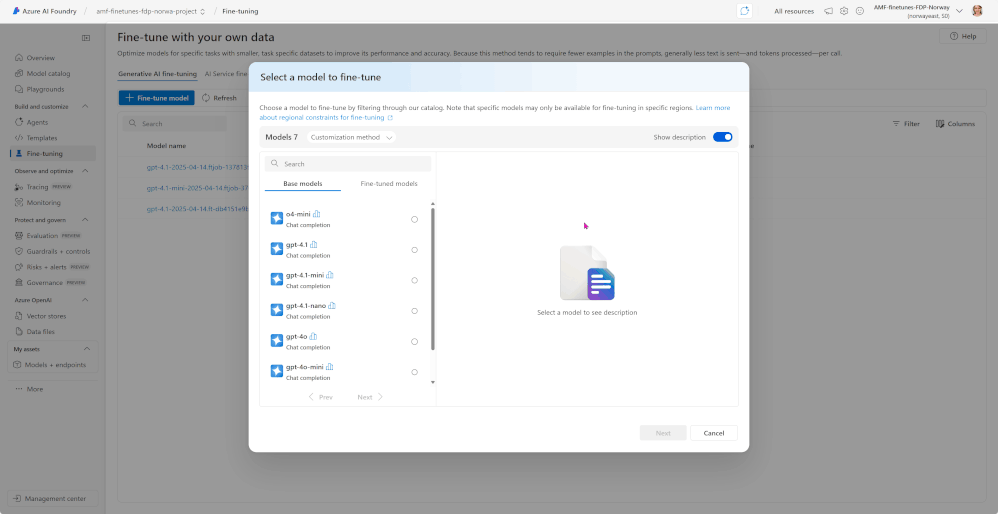The width and height of the screenshot is (998, 514).
Task: Click the Next button beside Cancel
Action: tap(663, 433)
